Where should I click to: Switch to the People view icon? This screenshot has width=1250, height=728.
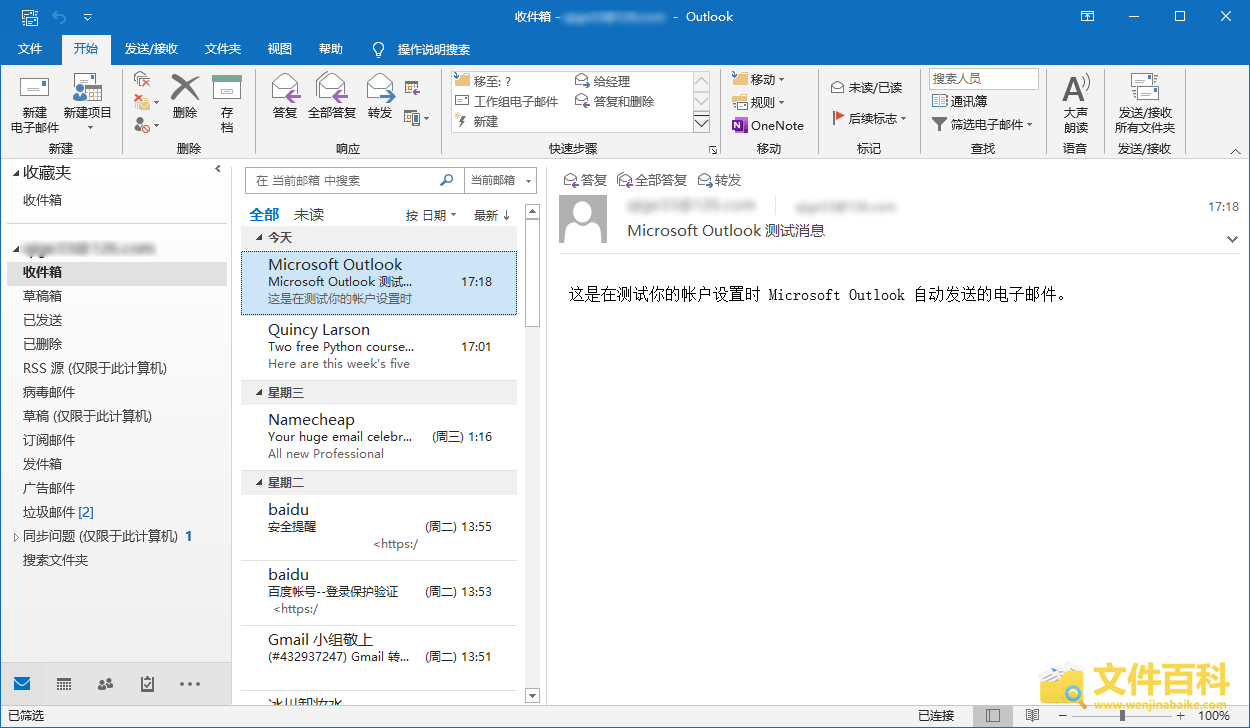coord(105,684)
